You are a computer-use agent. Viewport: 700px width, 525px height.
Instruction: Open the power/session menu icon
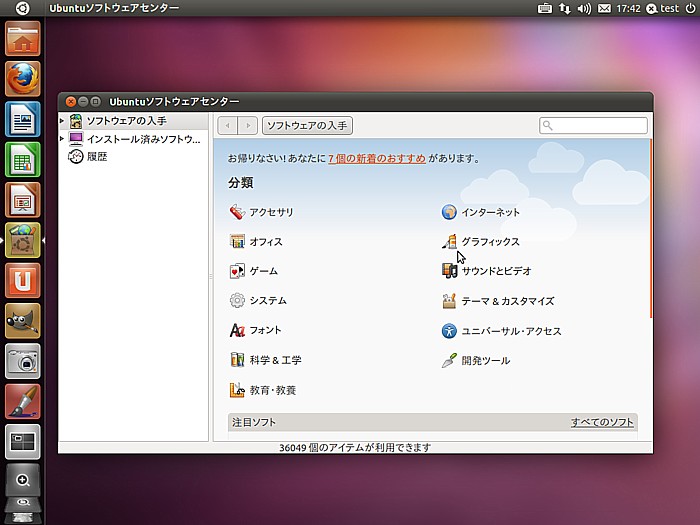click(x=690, y=8)
